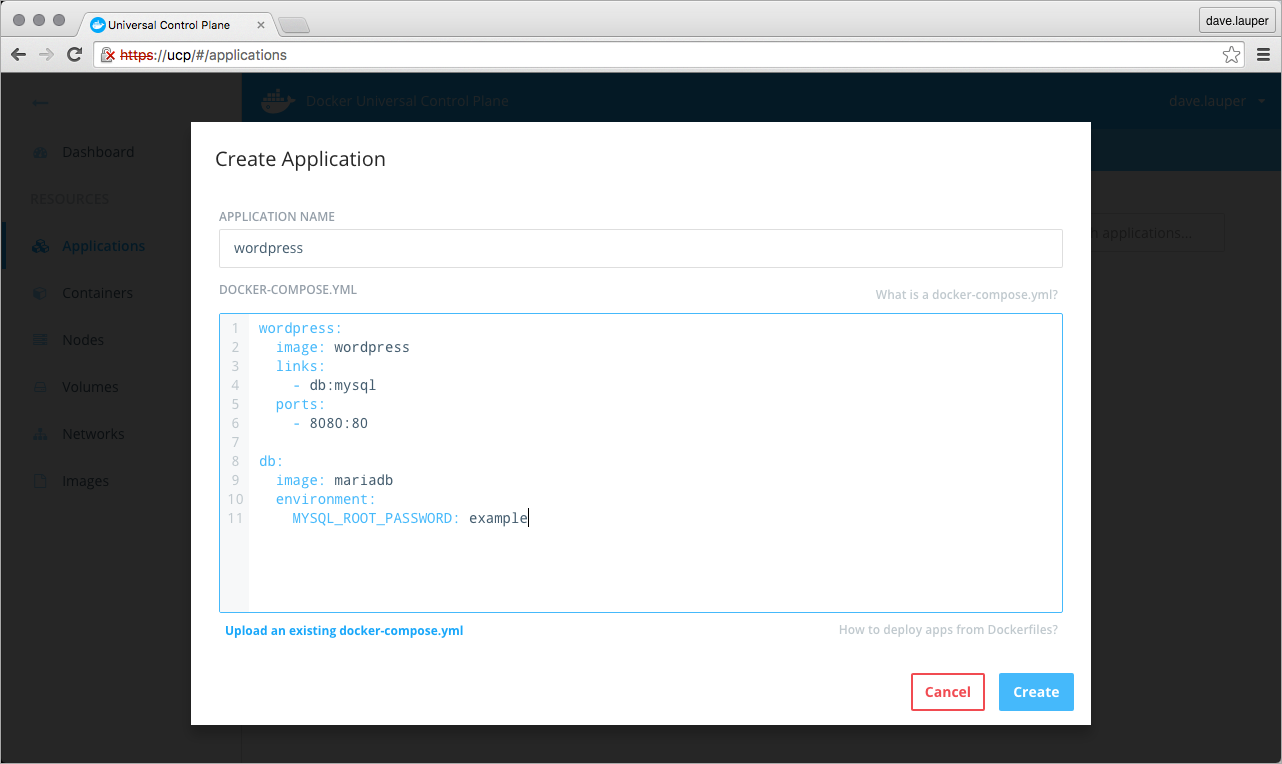Cancel the Create Application dialog
Image resolution: width=1282 pixels, height=764 pixels.
click(947, 692)
